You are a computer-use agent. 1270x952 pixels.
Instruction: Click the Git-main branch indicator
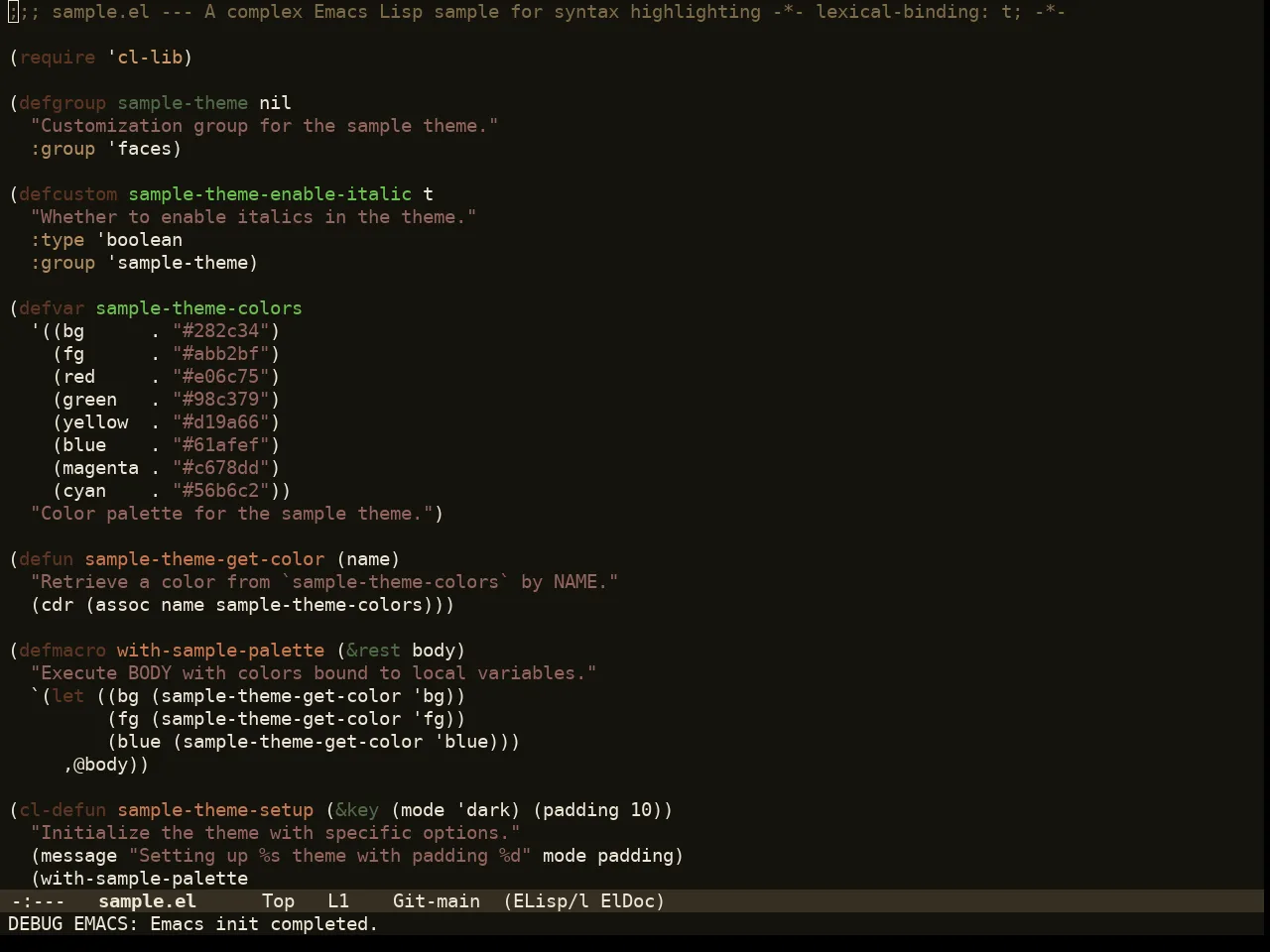tap(437, 901)
